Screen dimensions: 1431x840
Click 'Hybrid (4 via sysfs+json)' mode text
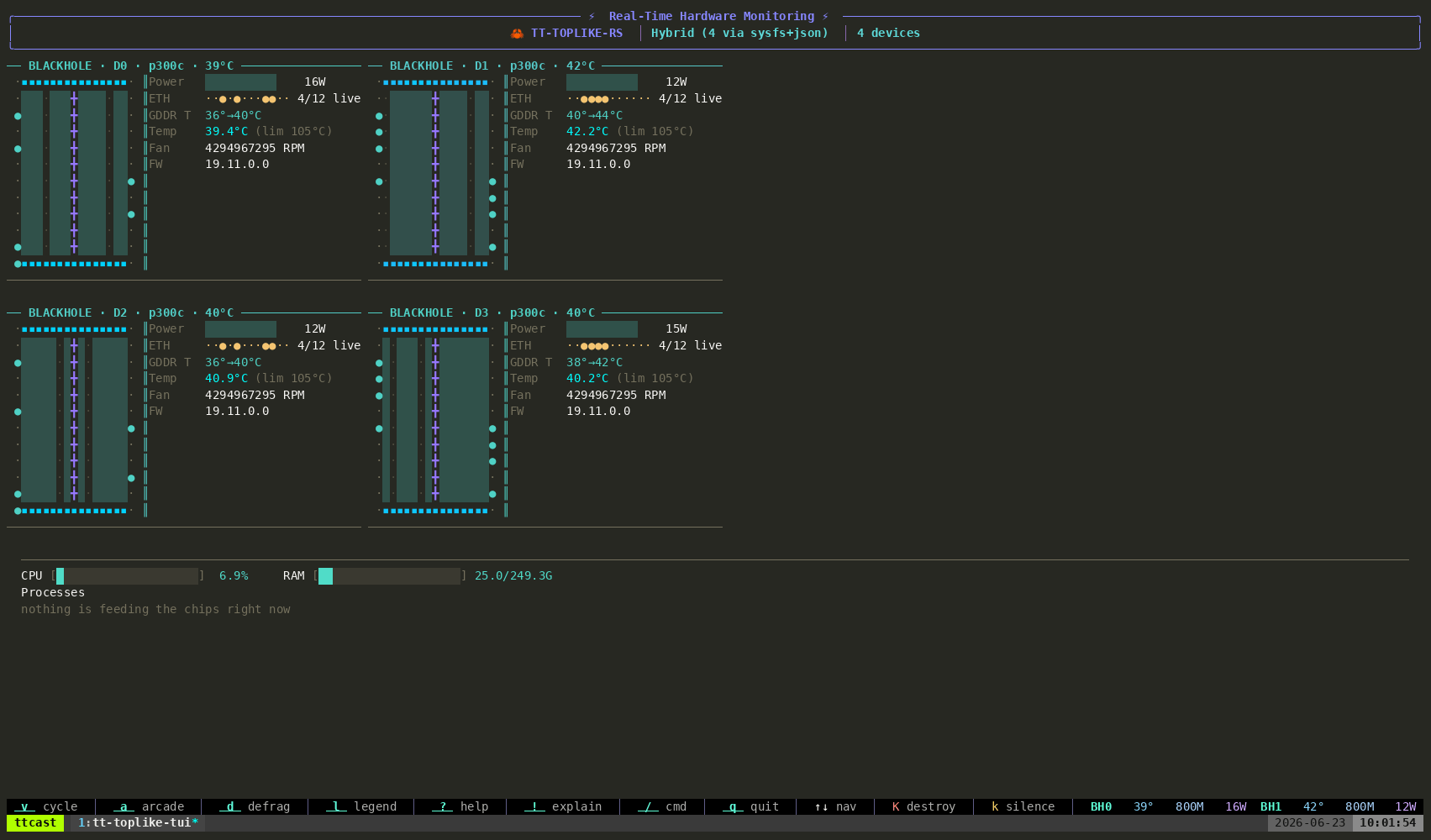point(740,34)
